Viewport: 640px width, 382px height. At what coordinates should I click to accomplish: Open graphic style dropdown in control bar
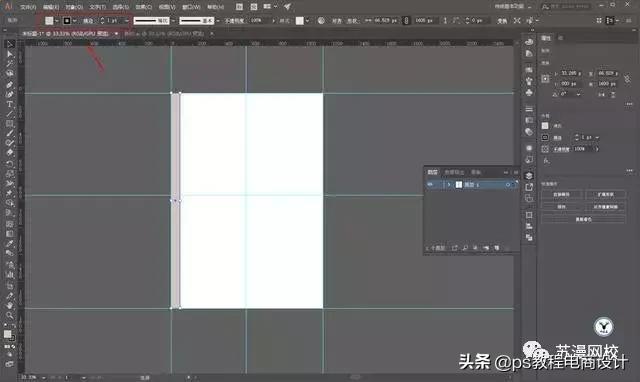pyautogui.click(x=307, y=21)
